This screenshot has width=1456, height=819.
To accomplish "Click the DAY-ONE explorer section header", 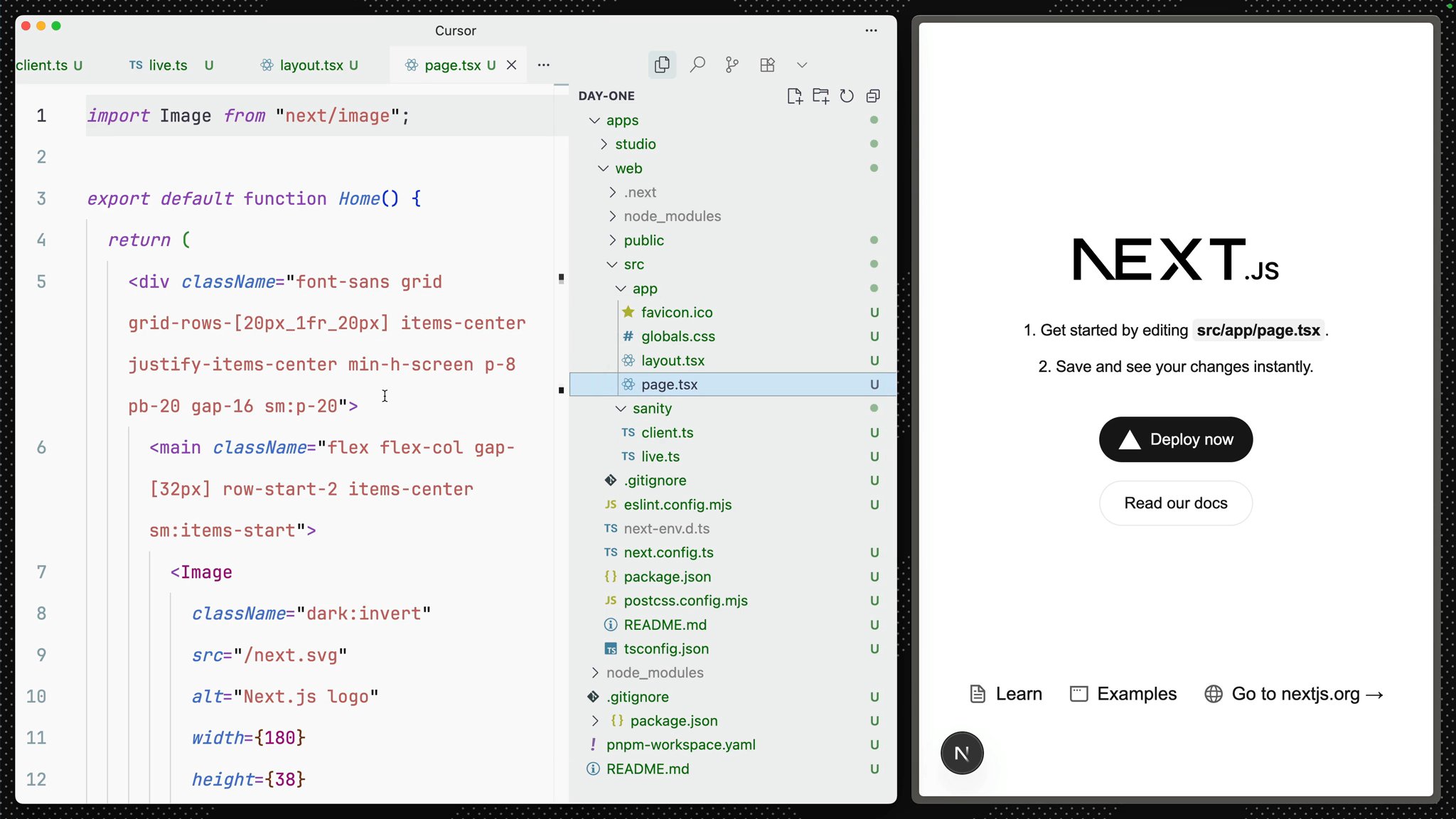I will pos(606,96).
